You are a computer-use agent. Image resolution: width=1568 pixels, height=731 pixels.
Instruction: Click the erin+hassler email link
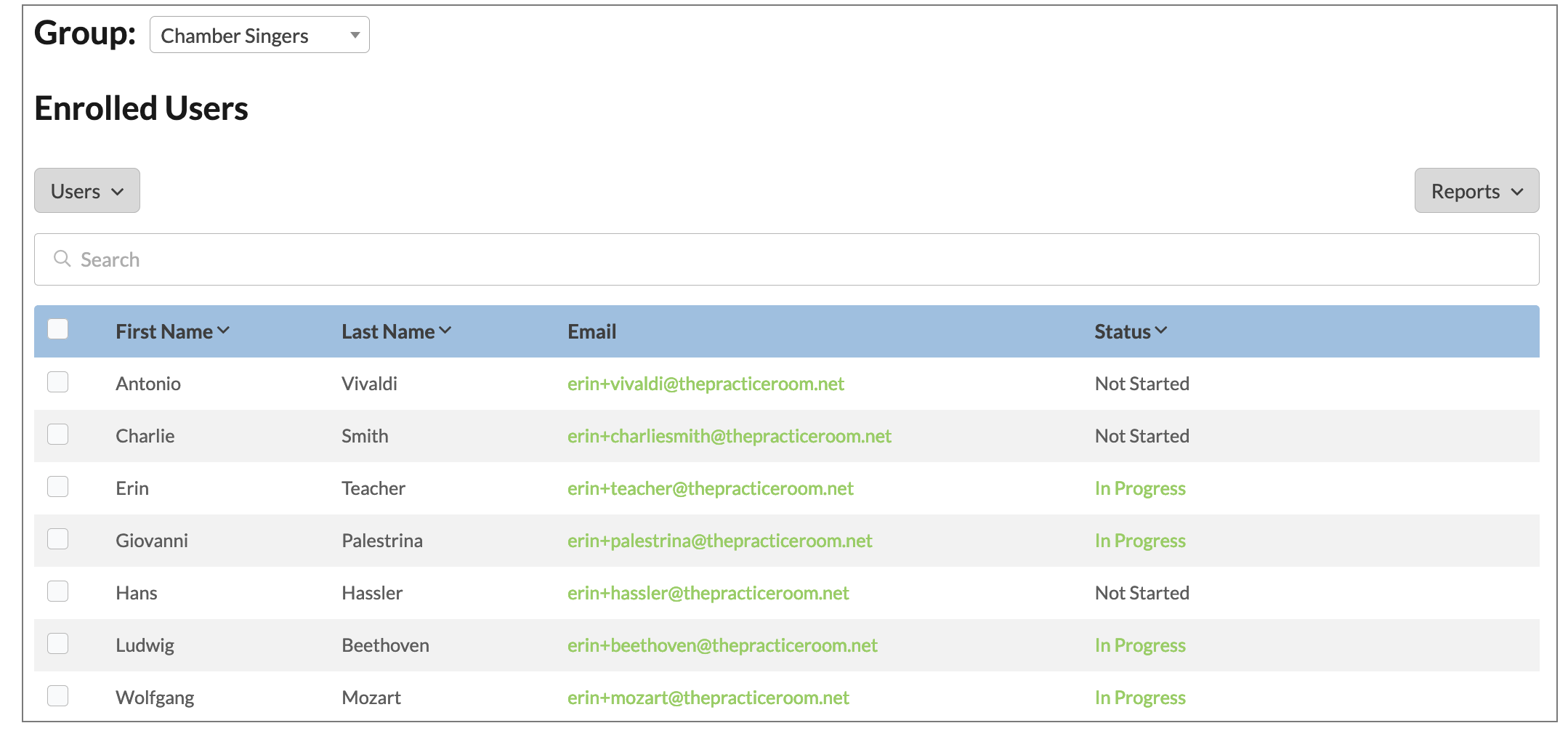[x=708, y=594]
